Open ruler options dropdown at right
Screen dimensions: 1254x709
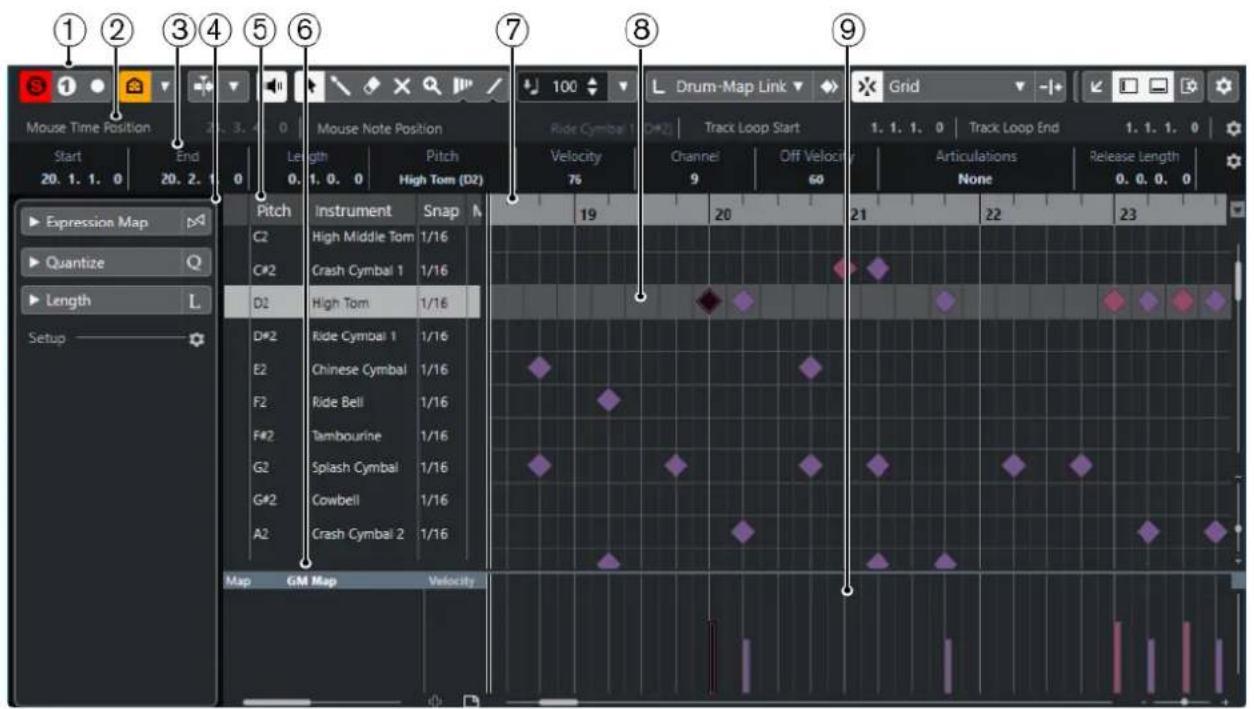[x=1239, y=210]
